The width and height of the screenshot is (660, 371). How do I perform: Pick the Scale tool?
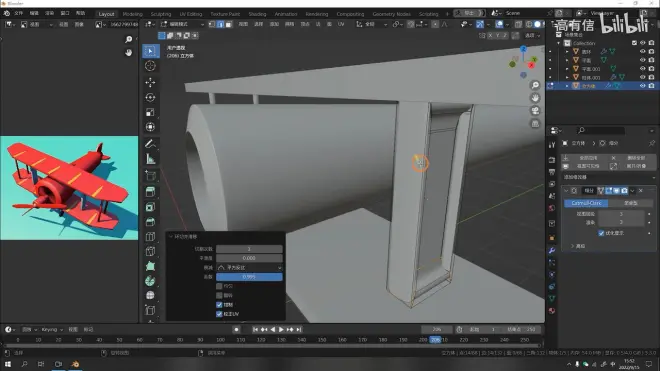(150, 112)
